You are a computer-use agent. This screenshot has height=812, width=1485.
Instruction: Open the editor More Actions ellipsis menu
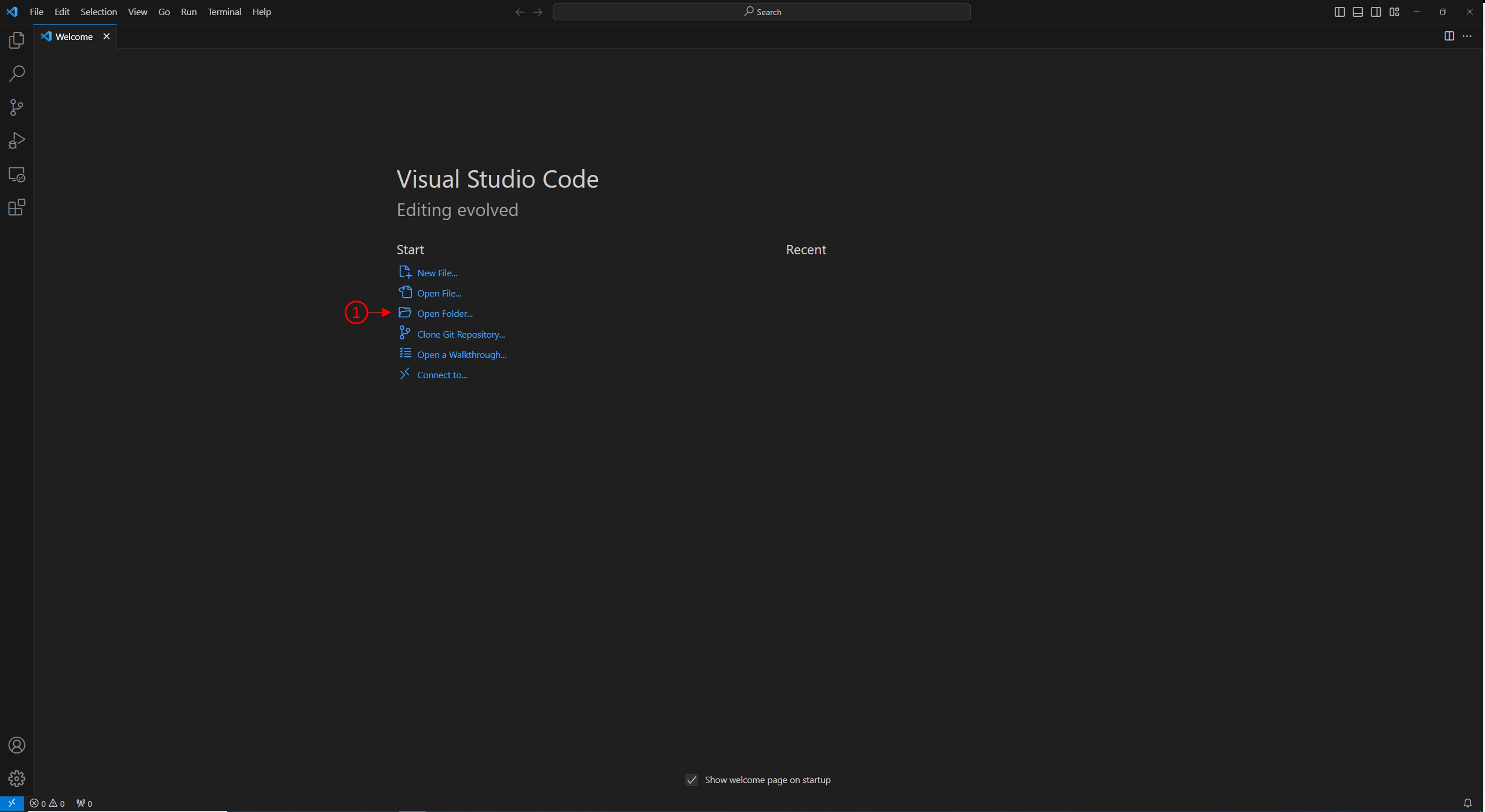tap(1467, 36)
